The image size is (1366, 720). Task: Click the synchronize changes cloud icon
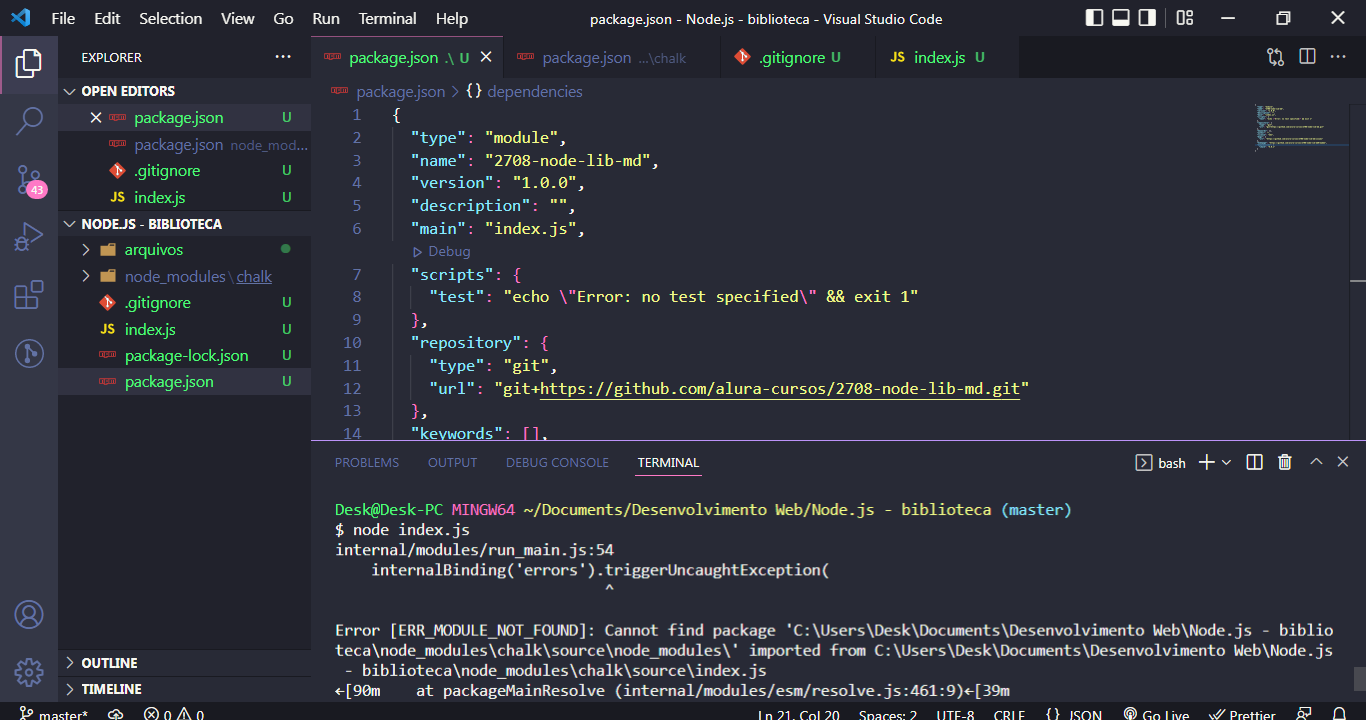[116, 714]
